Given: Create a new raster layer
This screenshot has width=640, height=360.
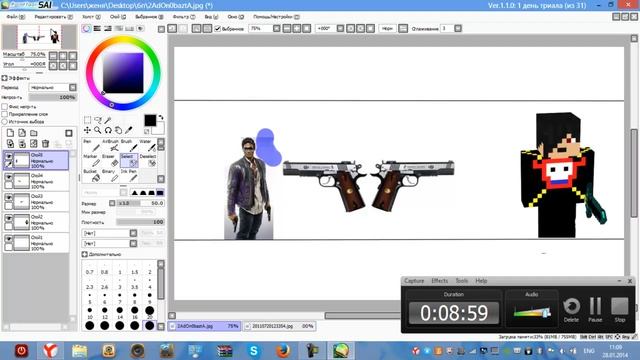Looking at the screenshot, I should (x=10, y=133).
